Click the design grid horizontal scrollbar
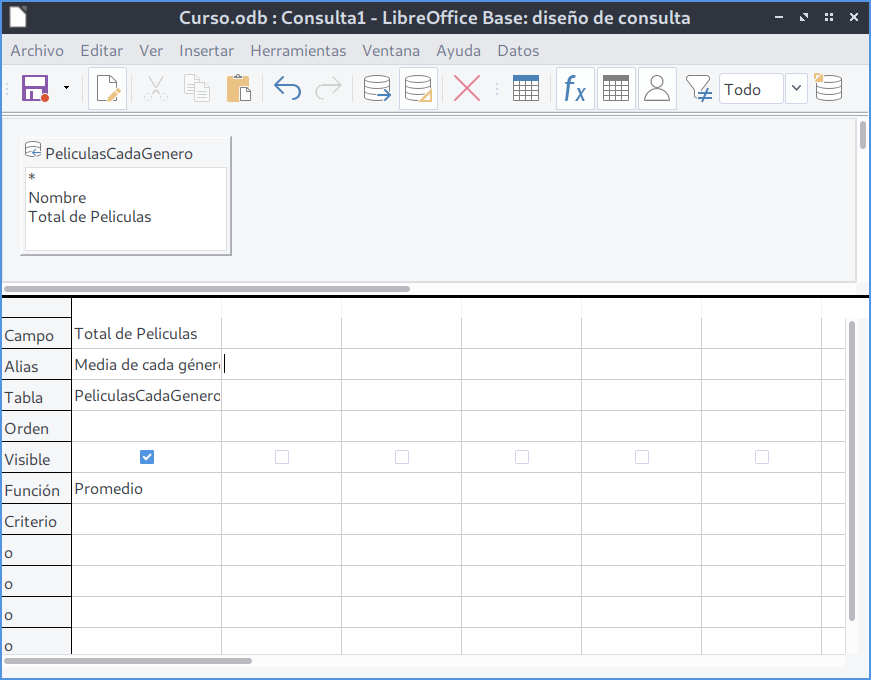The height and width of the screenshot is (680, 871). pos(128,661)
